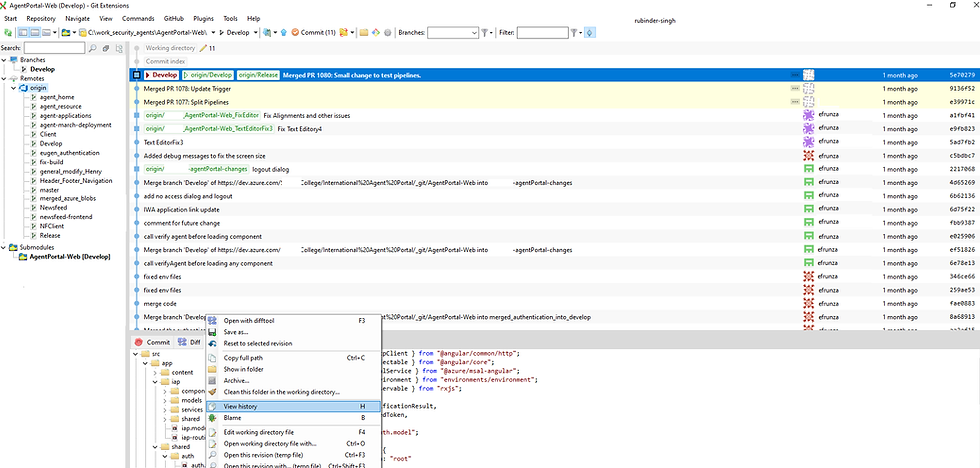Click the stash changes icon in toolbar
The height and width of the screenshot is (468, 980).
point(343,32)
